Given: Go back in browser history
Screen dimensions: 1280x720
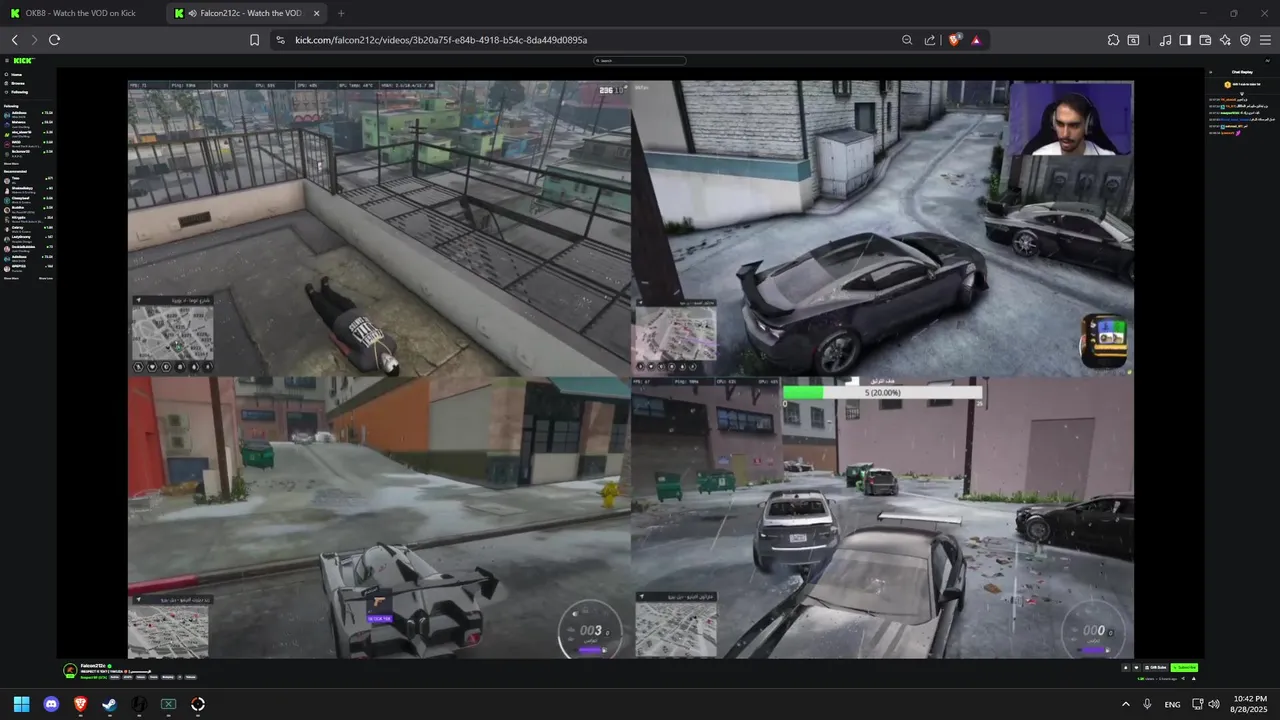Looking at the screenshot, I should pyautogui.click(x=14, y=40).
